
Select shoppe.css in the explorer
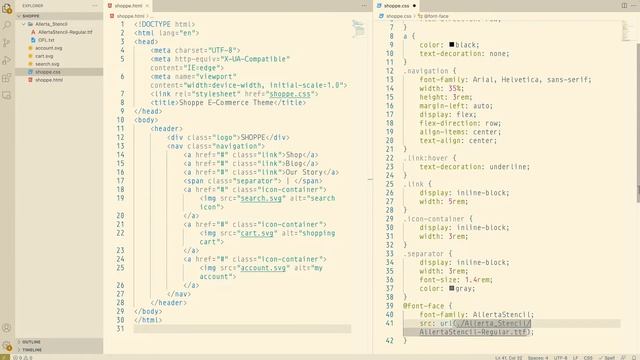pos(59,72)
